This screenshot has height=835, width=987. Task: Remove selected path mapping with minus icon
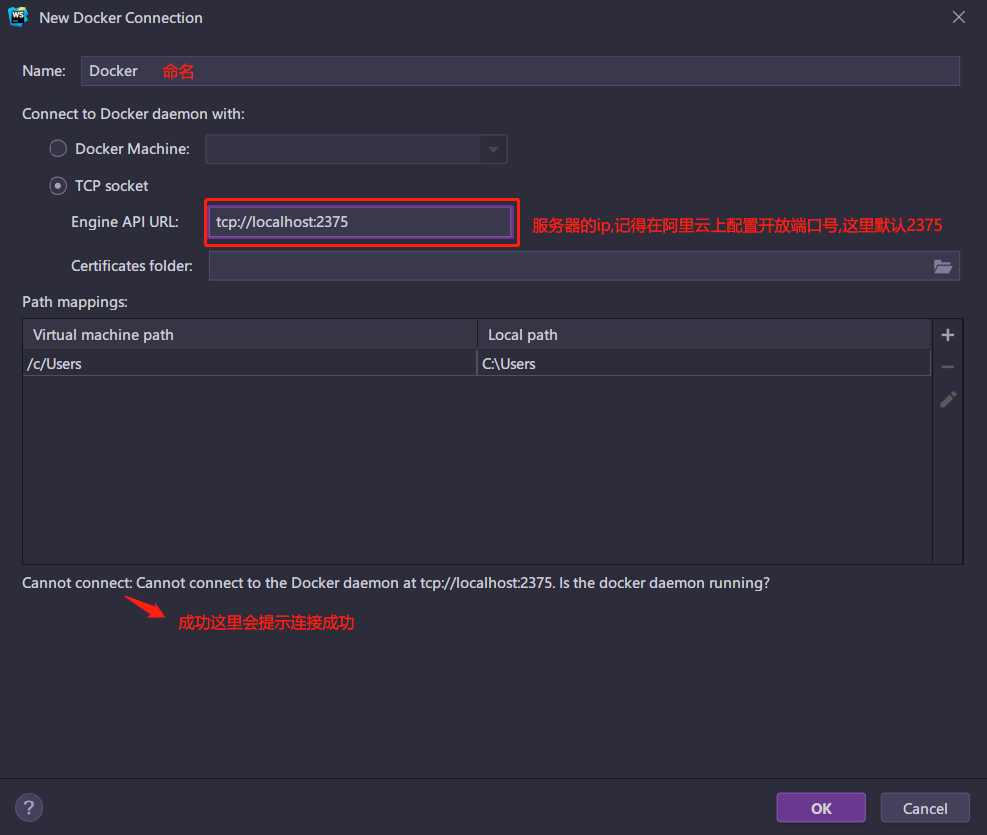[947, 367]
